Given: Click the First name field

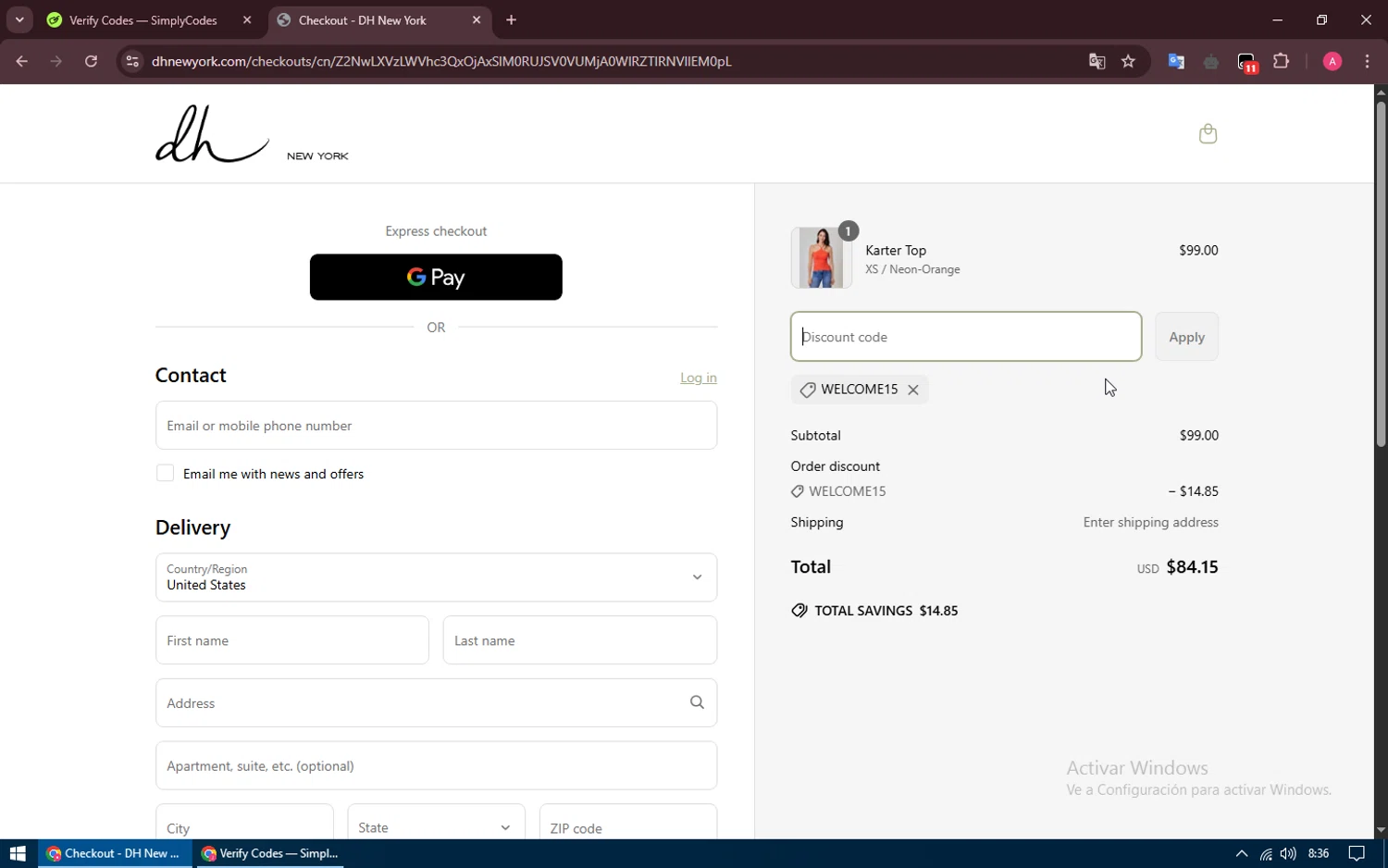Looking at the screenshot, I should pyautogui.click(x=291, y=640).
